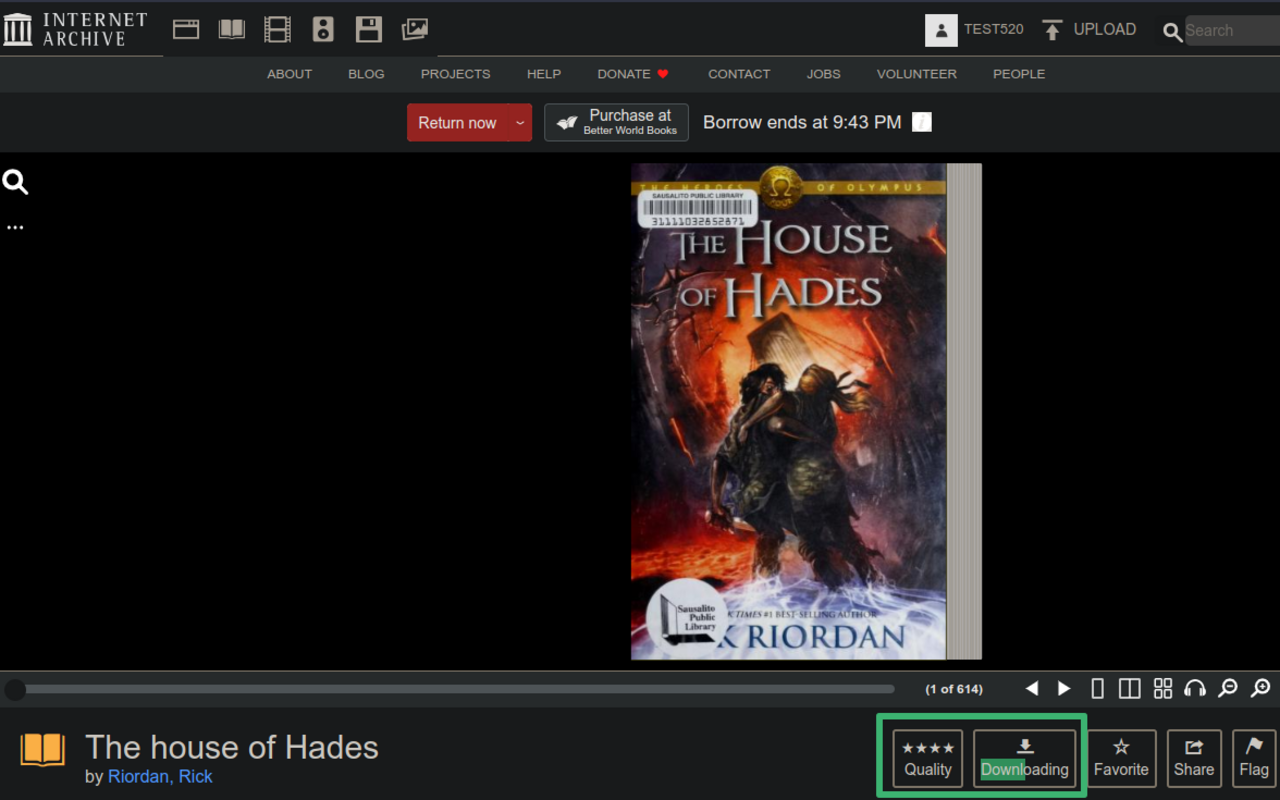Open the CONTACT menu item
The height and width of the screenshot is (800, 1280).
(739, 74)
